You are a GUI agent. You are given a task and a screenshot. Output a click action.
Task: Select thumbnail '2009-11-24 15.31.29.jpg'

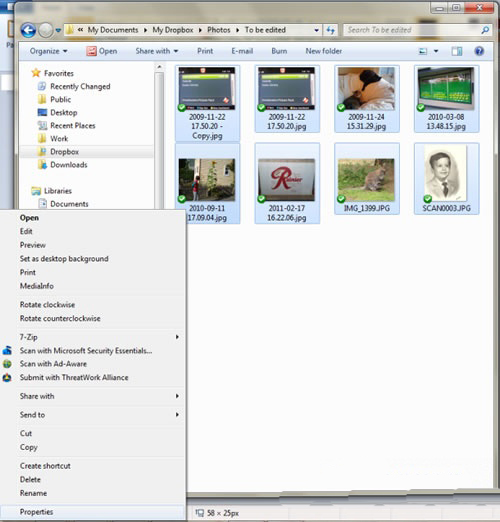click(366, 99)
